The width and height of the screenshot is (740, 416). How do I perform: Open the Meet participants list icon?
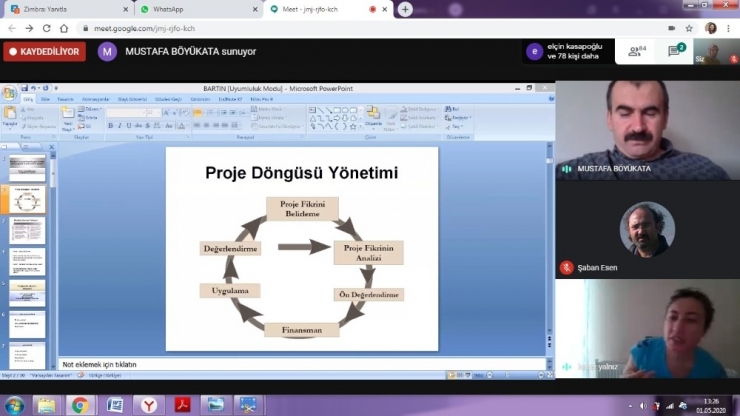[635, 51]
